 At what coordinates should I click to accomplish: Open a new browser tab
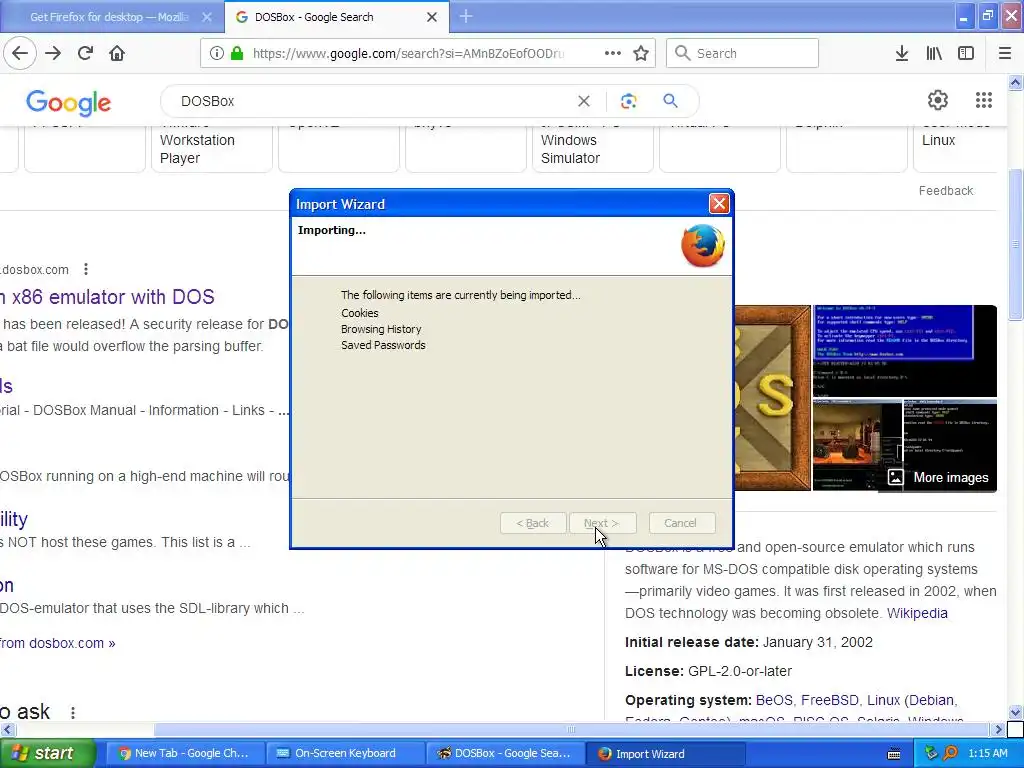click(466, 16)
